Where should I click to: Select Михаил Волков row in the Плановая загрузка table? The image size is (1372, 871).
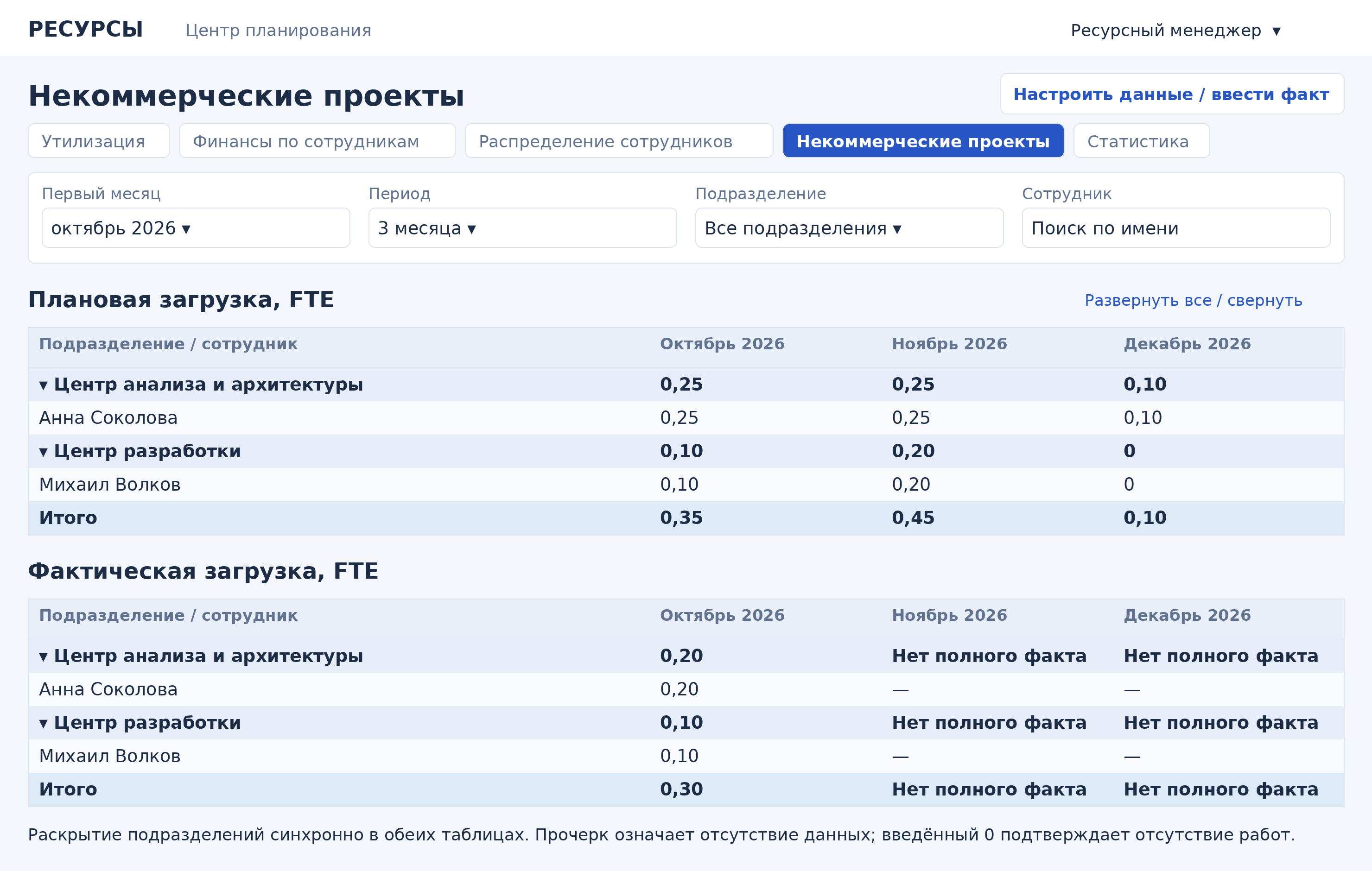[x=686, y=484]
